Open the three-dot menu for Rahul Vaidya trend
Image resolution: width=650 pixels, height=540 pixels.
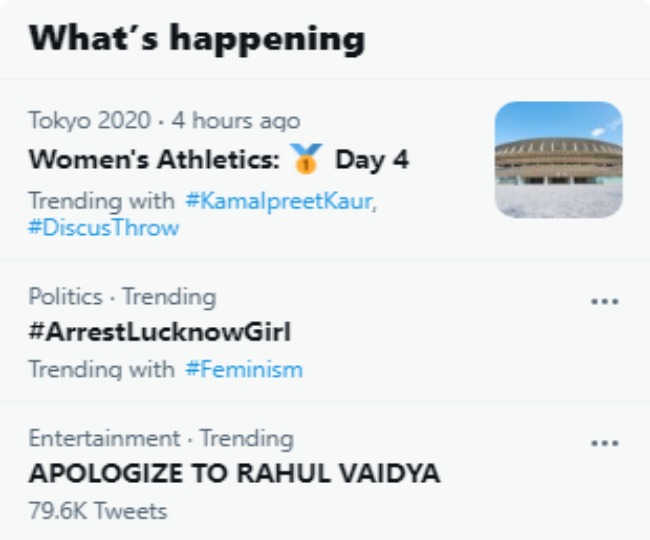point(605,442)
